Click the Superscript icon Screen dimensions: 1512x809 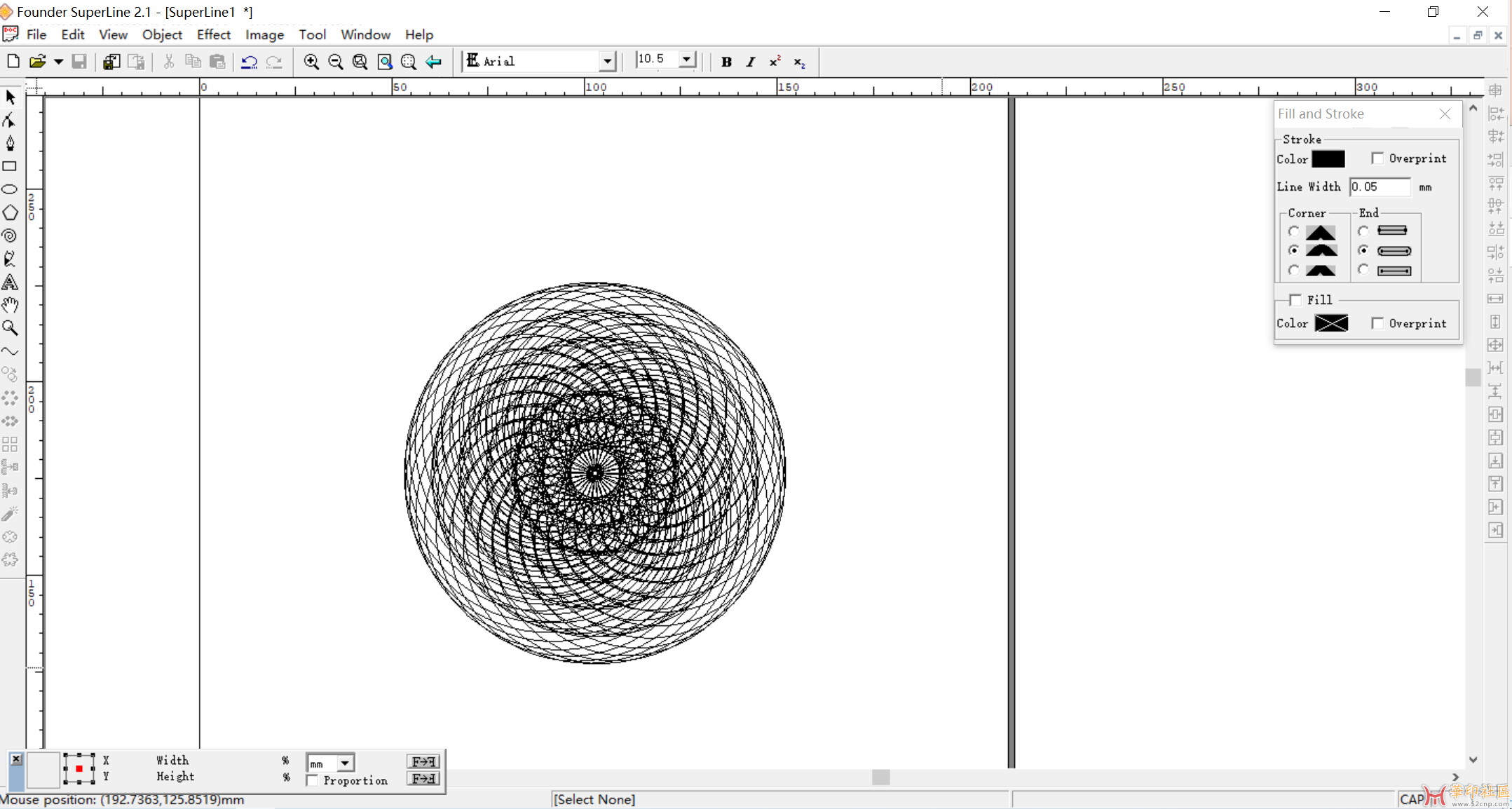point(775,62)
